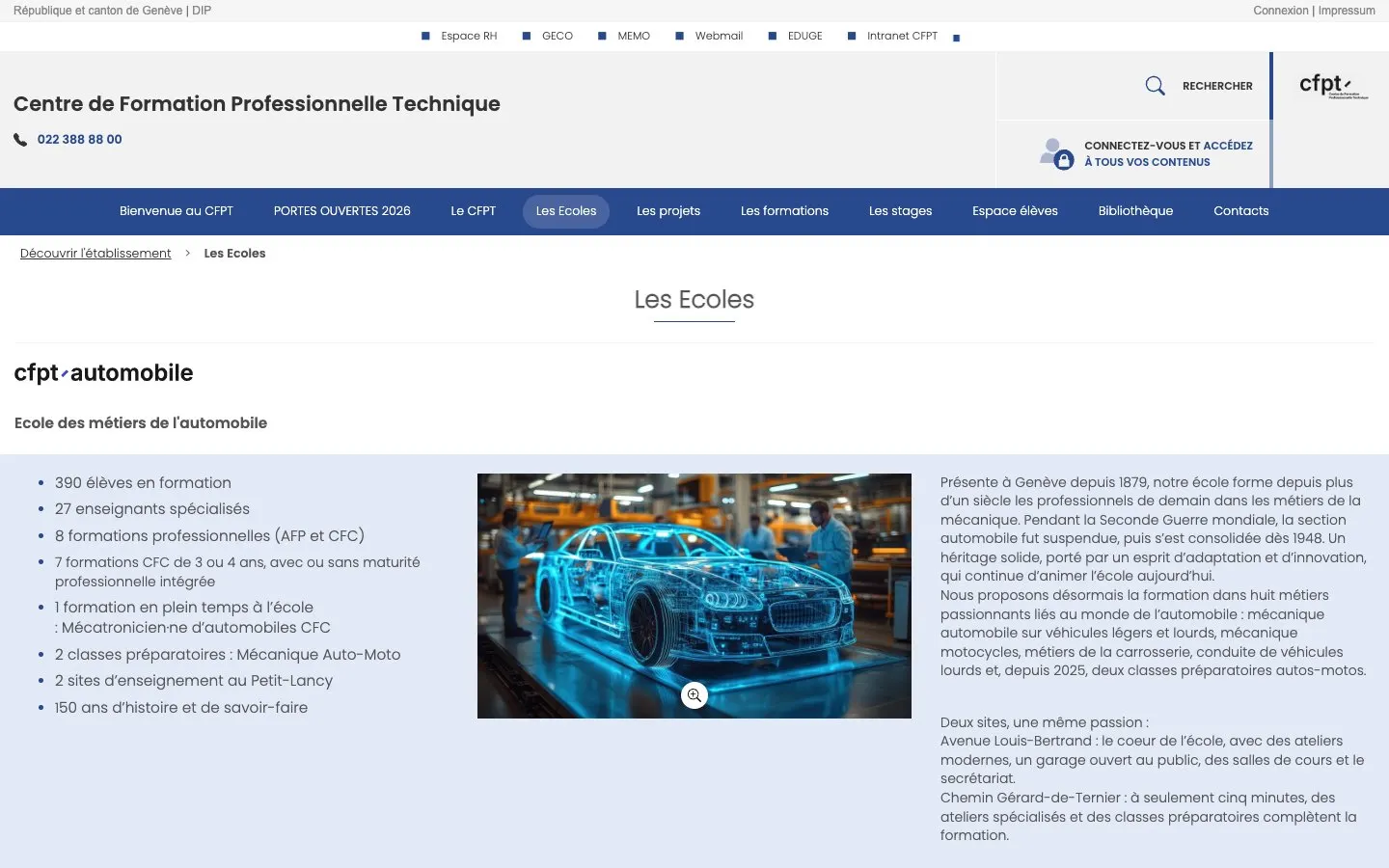Image resolution: width=1389 pixels, height=868 pixels.
Task: Open Le CFPT menu item
Action: pyautogui.click(x=474, y=211)
